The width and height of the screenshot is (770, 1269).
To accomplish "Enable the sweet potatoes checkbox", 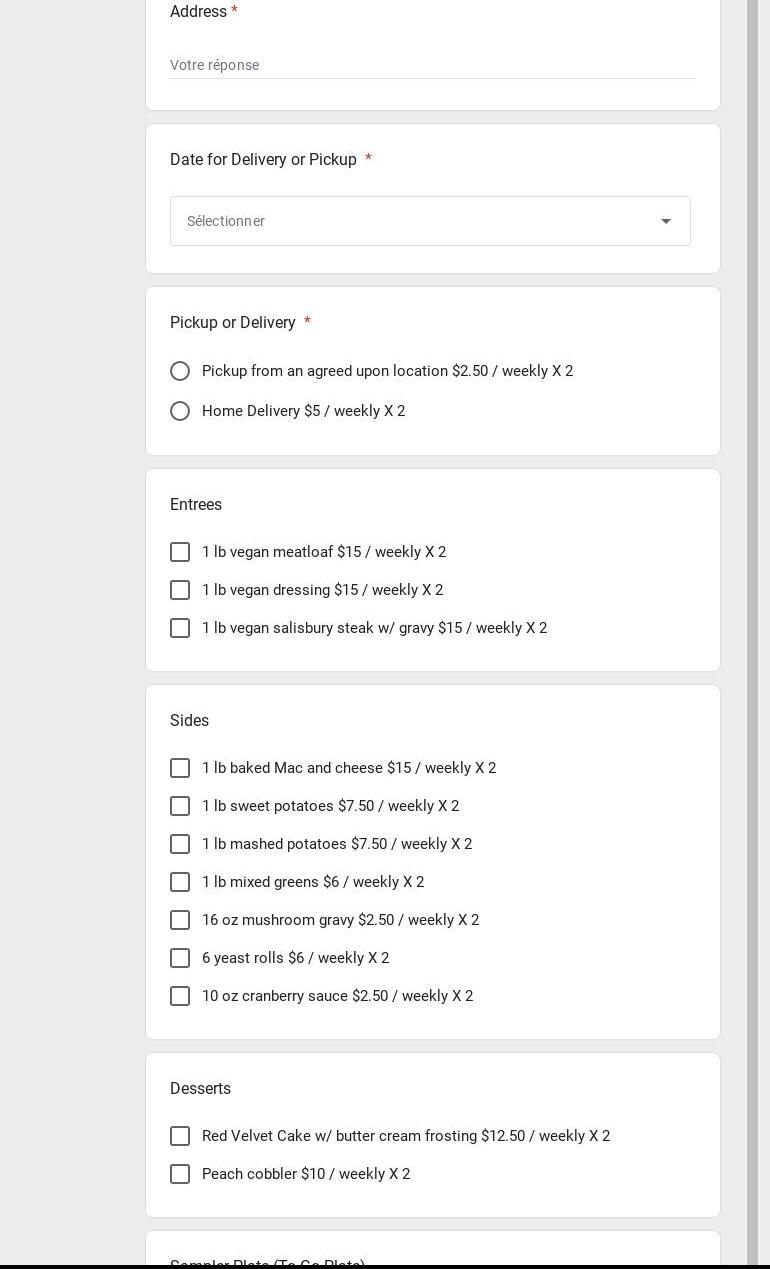I will tap(180, 806).
